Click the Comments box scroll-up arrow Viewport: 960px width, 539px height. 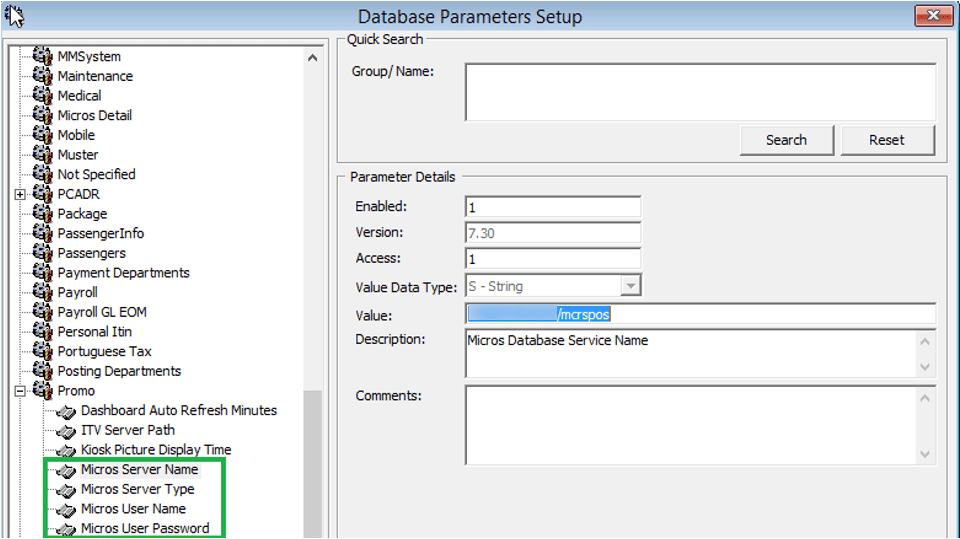[x=925, y=398]
